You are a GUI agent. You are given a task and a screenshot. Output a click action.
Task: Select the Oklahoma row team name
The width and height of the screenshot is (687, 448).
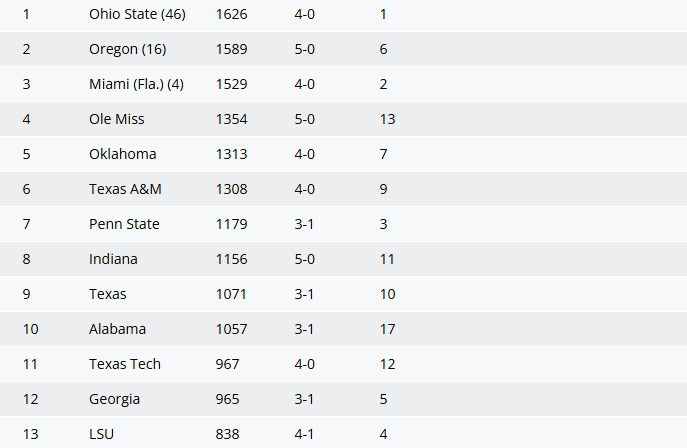click(x=122, y=154)
